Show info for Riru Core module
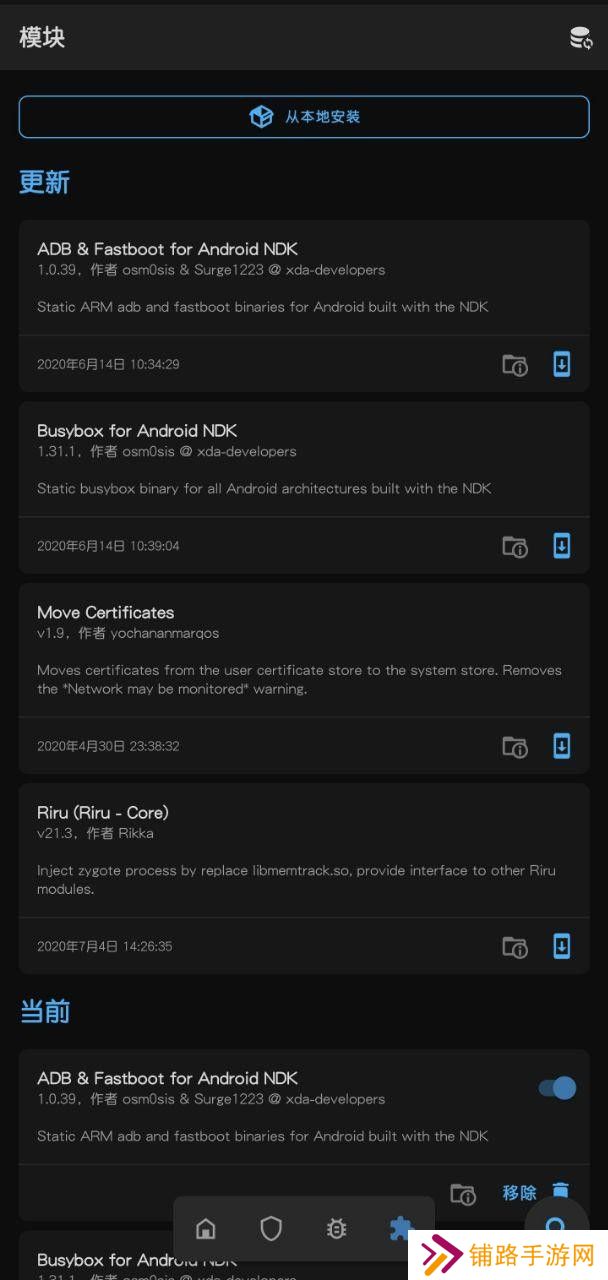This screenshot has width=608, height=1280. [514, 947]
